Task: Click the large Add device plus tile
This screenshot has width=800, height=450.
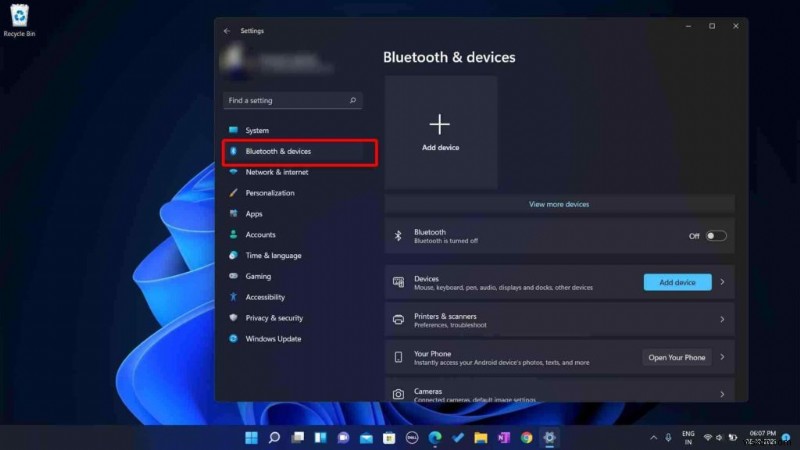Action: click(441, 133)
